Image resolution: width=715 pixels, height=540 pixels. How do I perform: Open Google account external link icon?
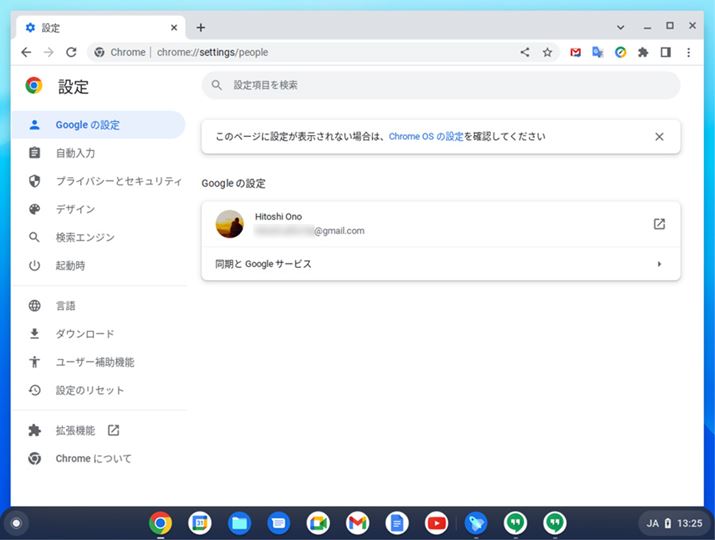pyautogui.click(x=659, y=224)
